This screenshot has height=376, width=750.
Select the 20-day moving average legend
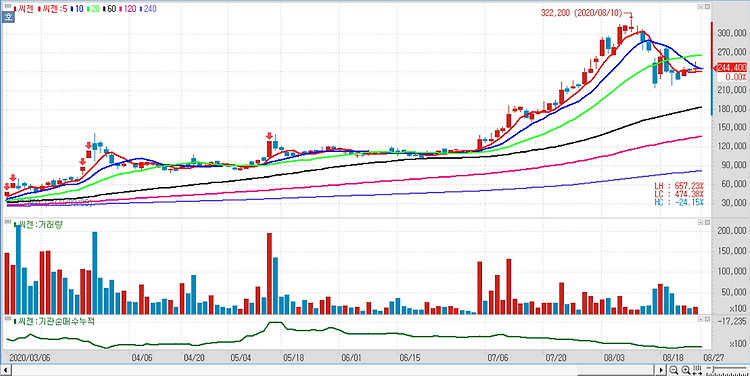tap(94, 9)
